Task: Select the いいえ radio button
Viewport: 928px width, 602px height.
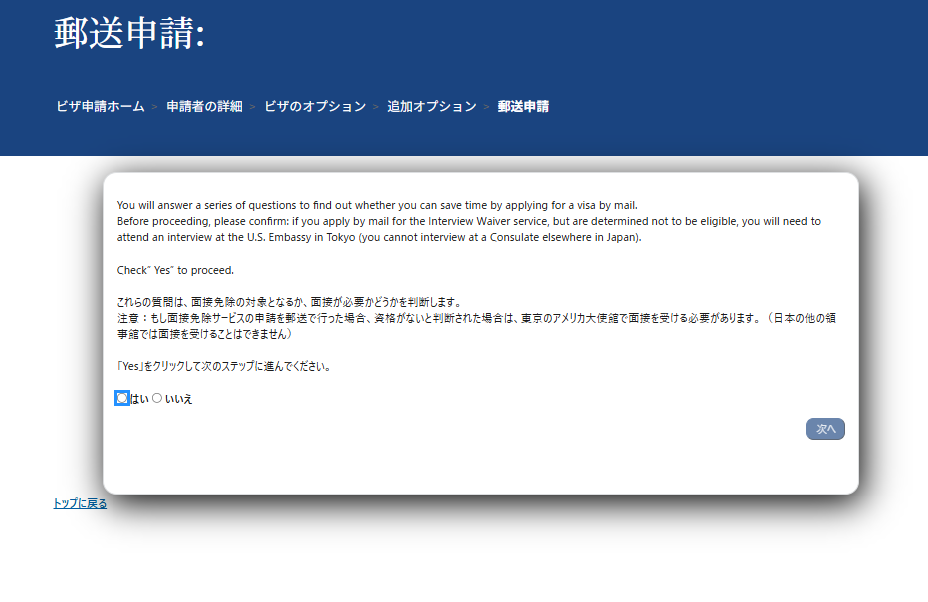Action: tap(157, 398)
